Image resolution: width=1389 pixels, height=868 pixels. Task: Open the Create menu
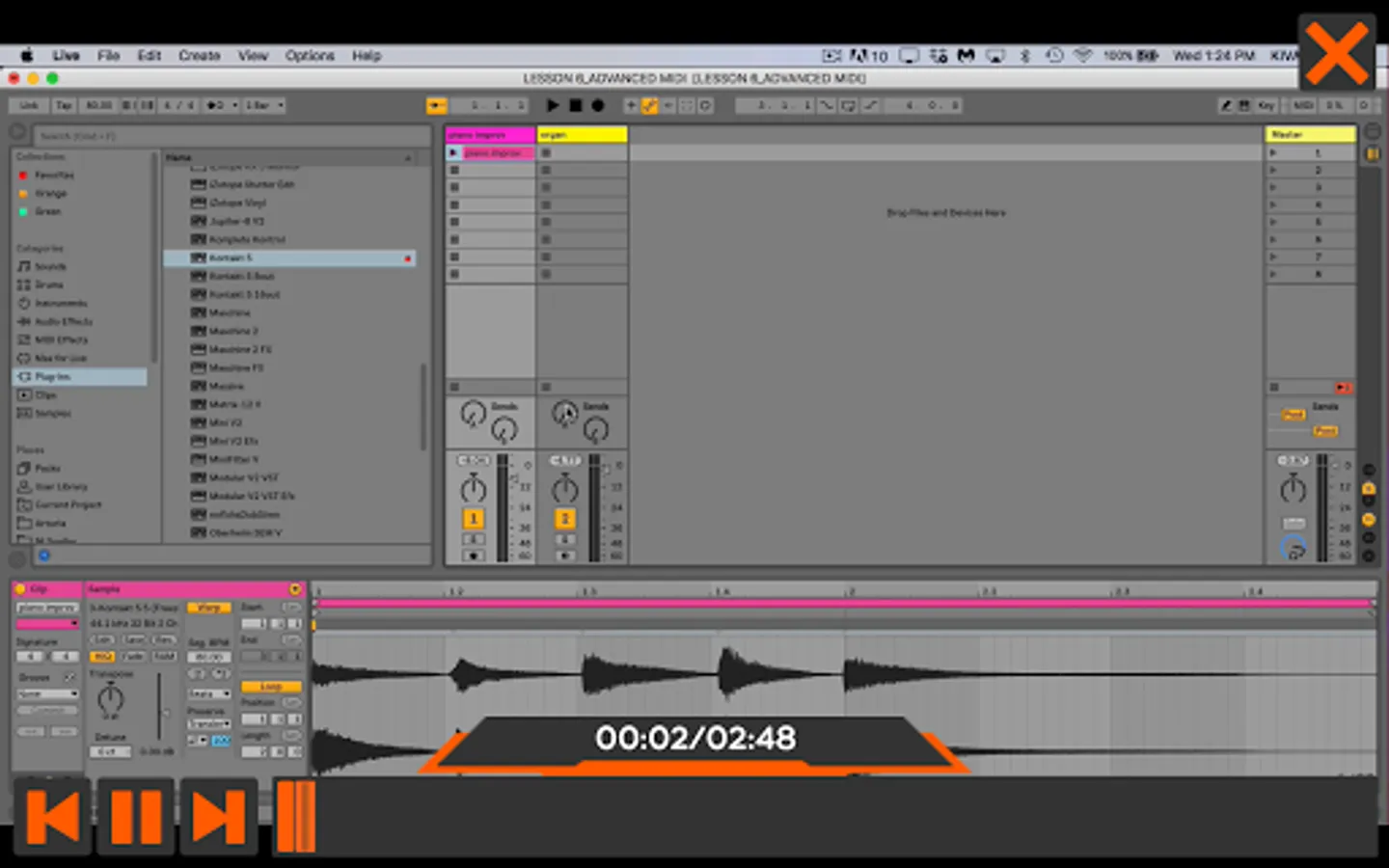tap(199, 56)
